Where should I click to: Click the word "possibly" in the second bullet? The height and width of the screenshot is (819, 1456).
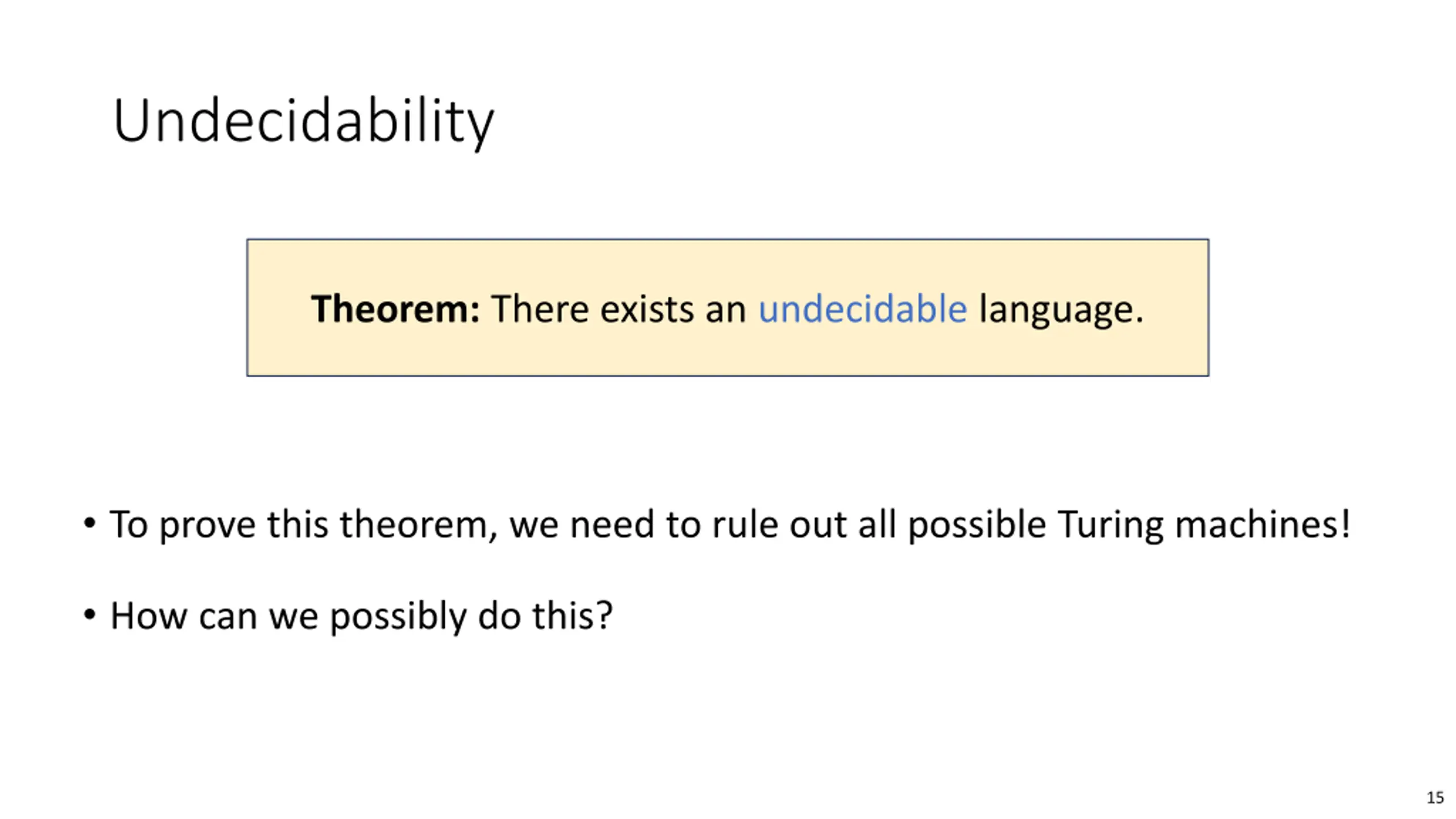(x=398, y=617)
